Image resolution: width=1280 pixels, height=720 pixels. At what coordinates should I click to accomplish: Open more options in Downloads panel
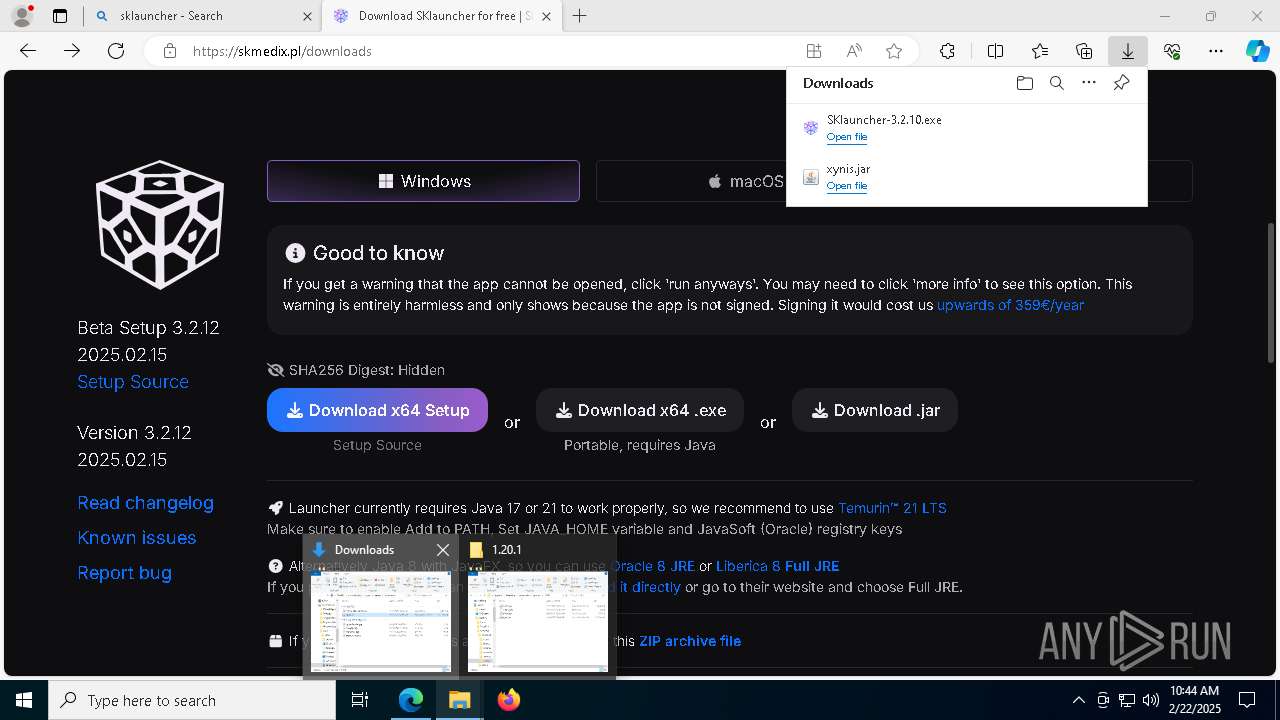pyautogui.click(x=1089, y=83)
